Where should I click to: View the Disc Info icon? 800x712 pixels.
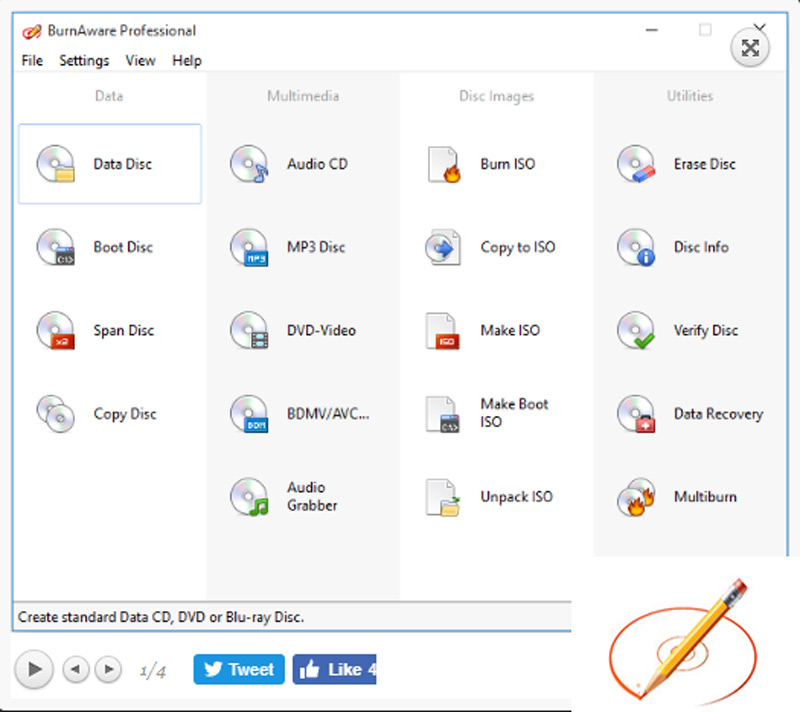[636, 247]
